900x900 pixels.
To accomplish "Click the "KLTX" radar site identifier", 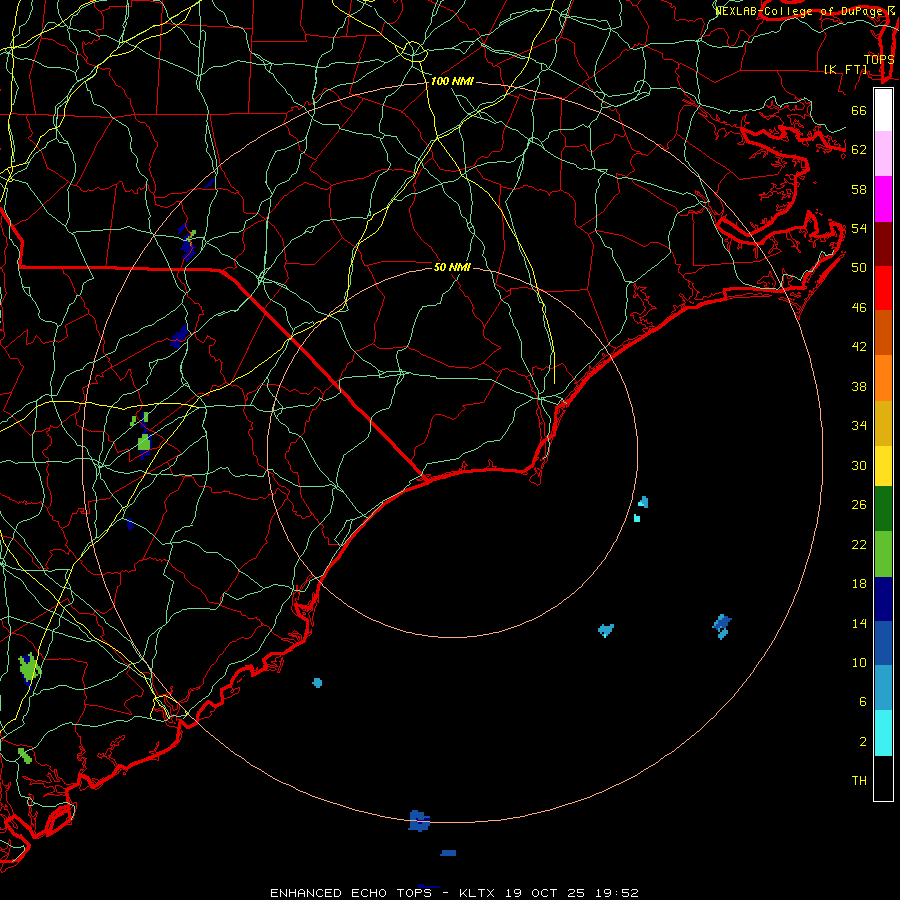I will 479,893.
